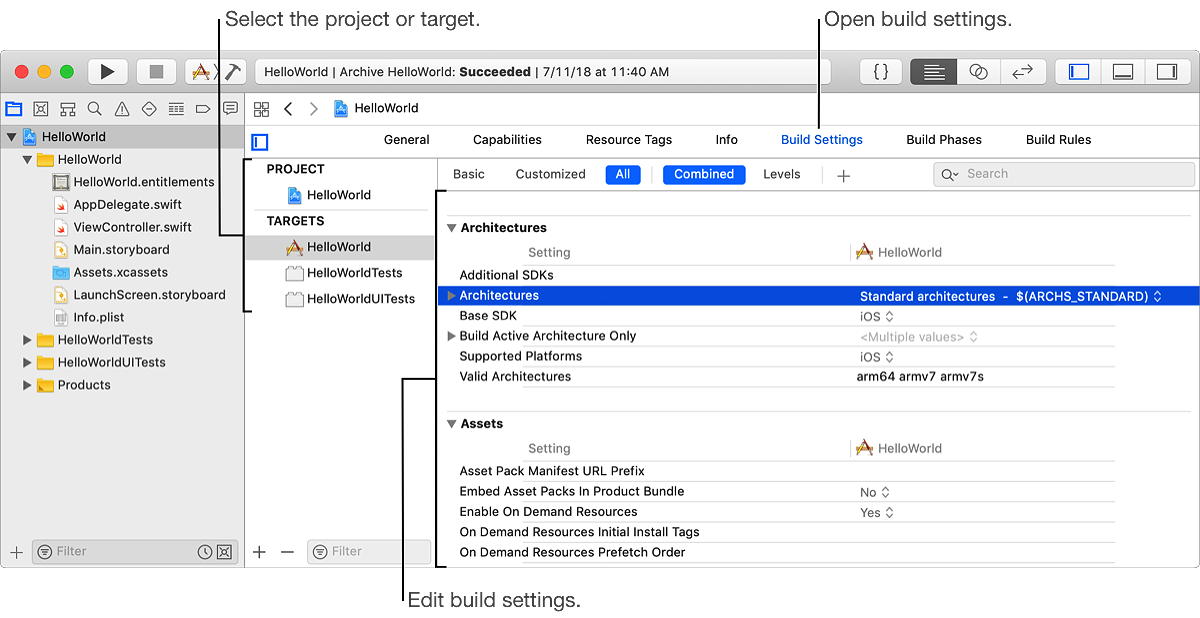Remove the selected target with minus button
The image size is (1200, 618).
pos(288,552)
